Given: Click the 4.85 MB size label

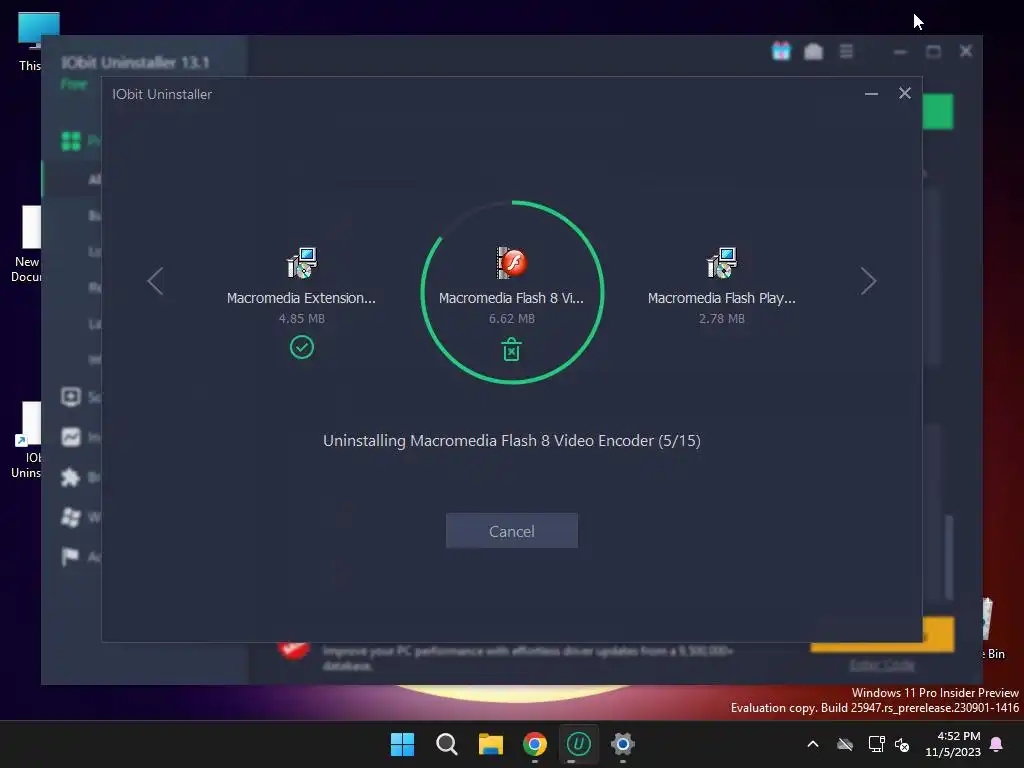Looking at the screenshot, I should point(302,319).
